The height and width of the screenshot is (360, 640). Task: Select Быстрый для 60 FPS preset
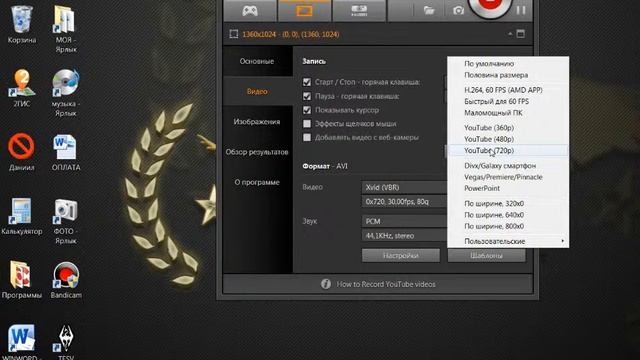tap(508, 101)
